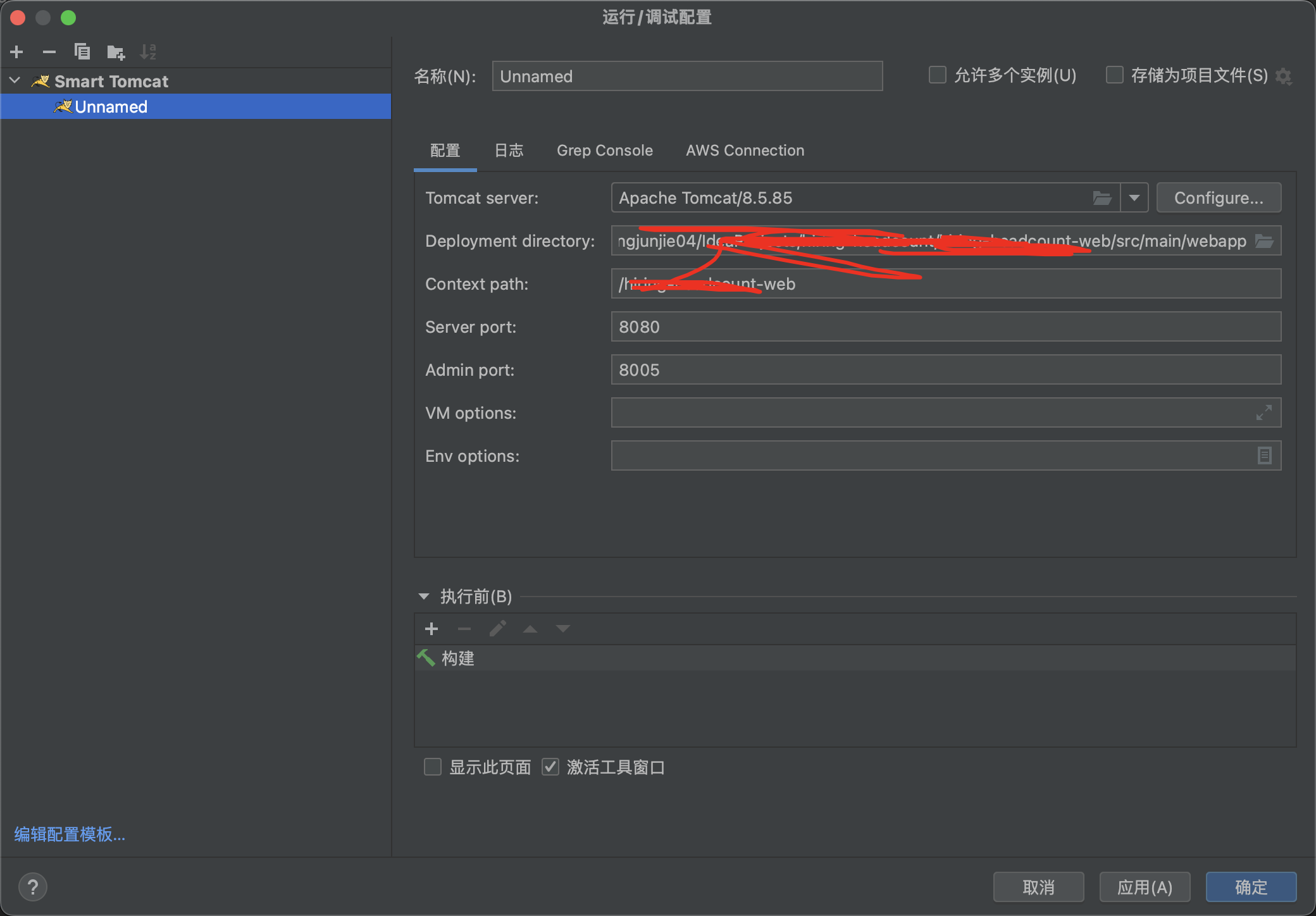Move the before-launch task down
Screen dimensions: 1316x916
[x=563, y=629]
